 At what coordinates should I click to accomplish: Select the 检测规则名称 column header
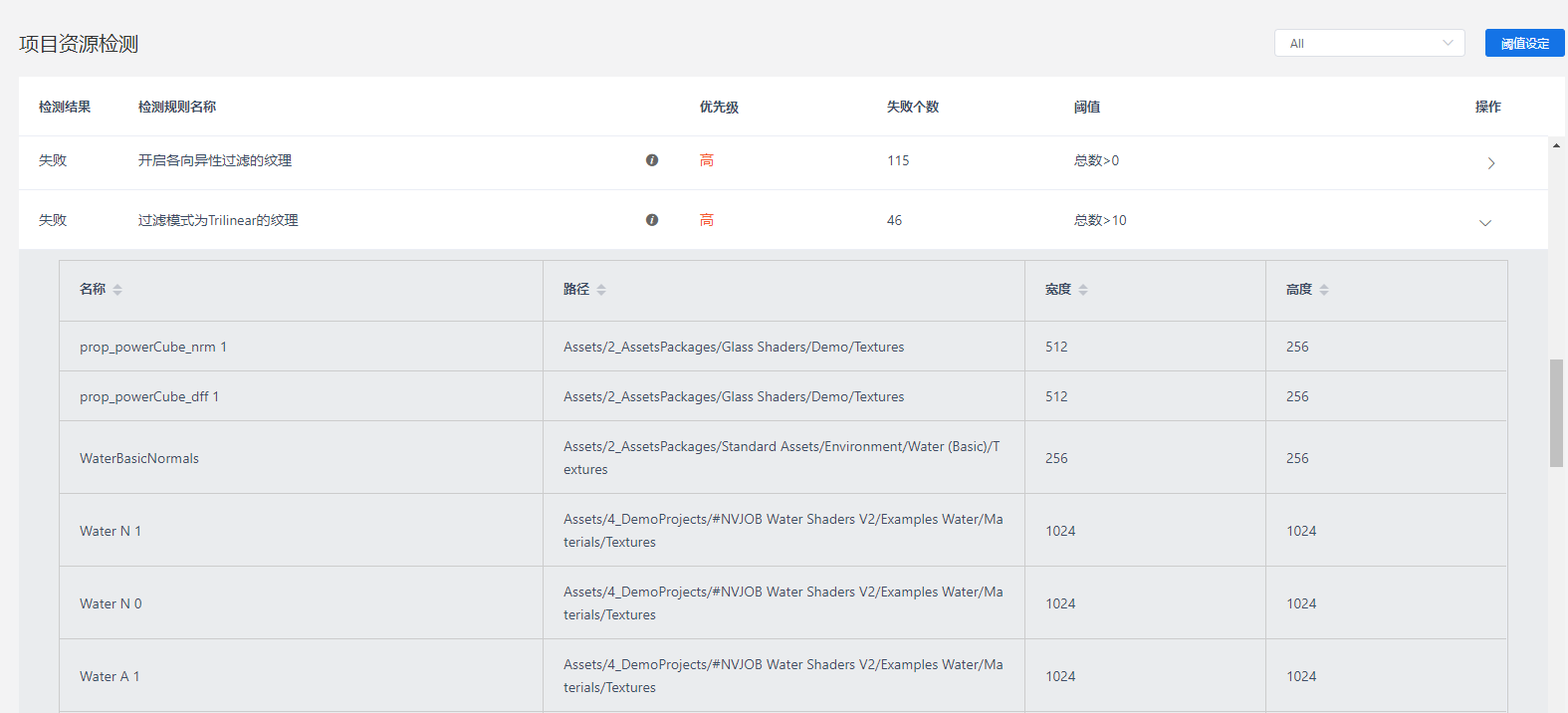pos(177,107)
